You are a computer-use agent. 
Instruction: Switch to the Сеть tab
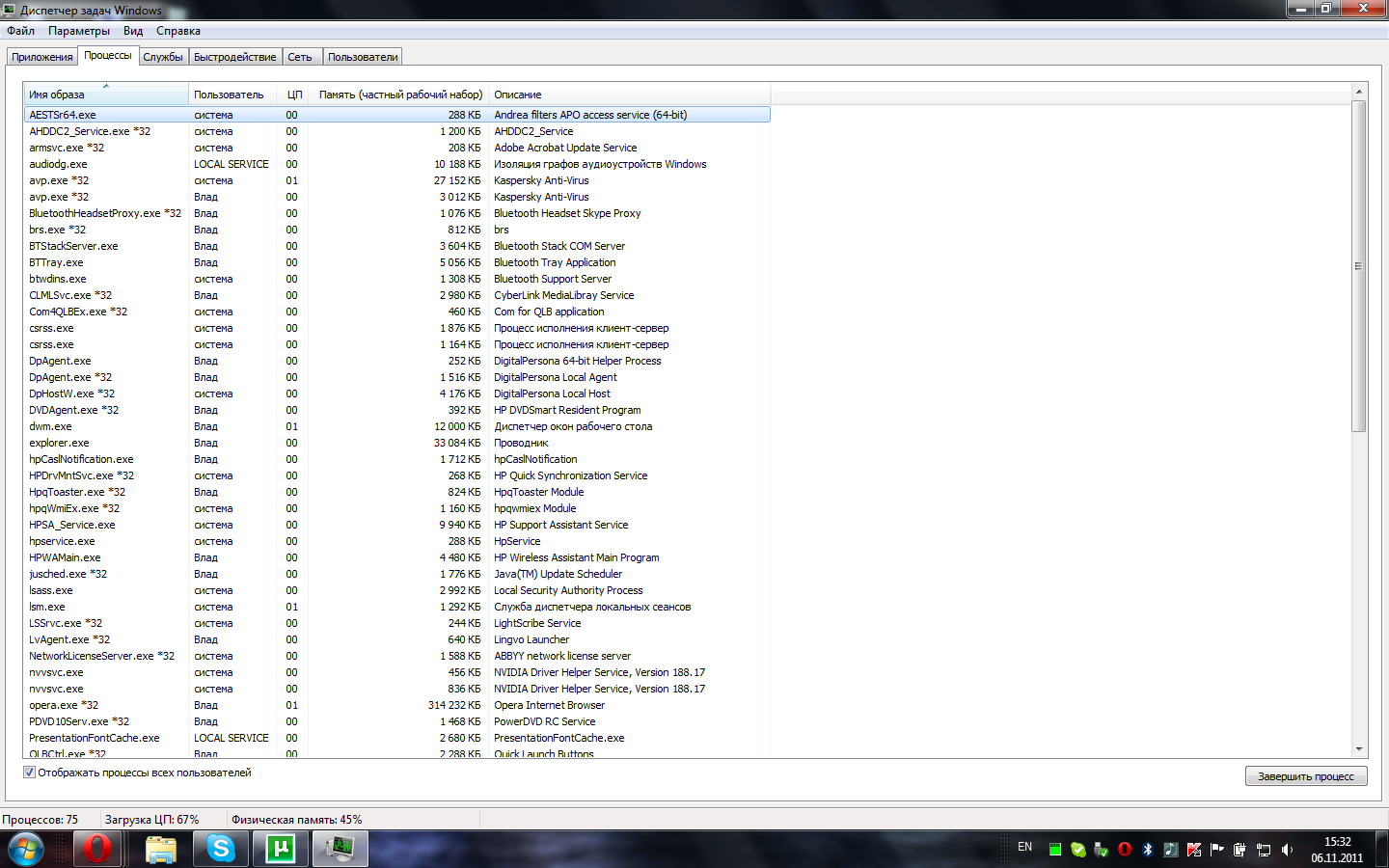point(300,57)
